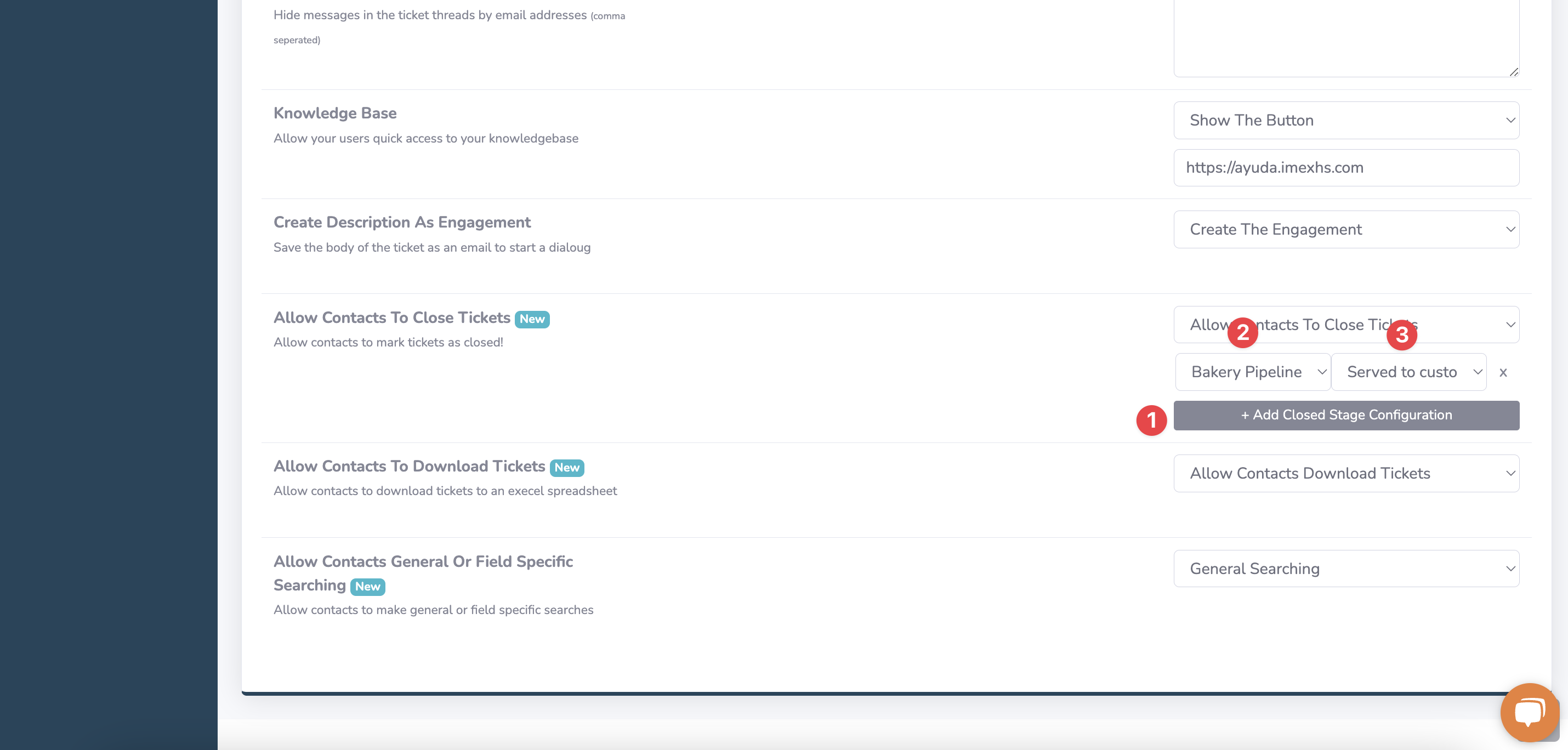Screen dimensions: 1568x750
Task: Click red step marker number 3
Action: coord(1401,334)
